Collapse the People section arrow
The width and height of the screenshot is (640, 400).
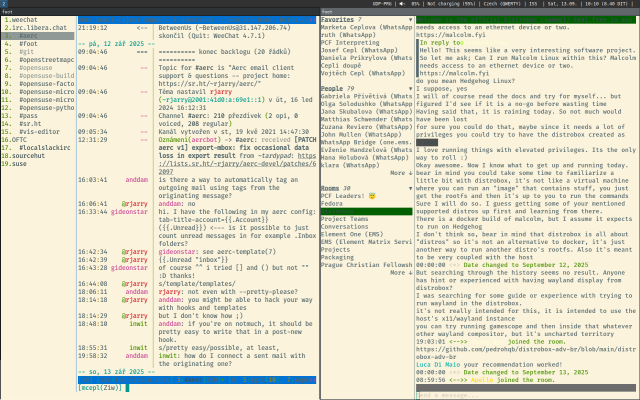(x=410, y=89)
